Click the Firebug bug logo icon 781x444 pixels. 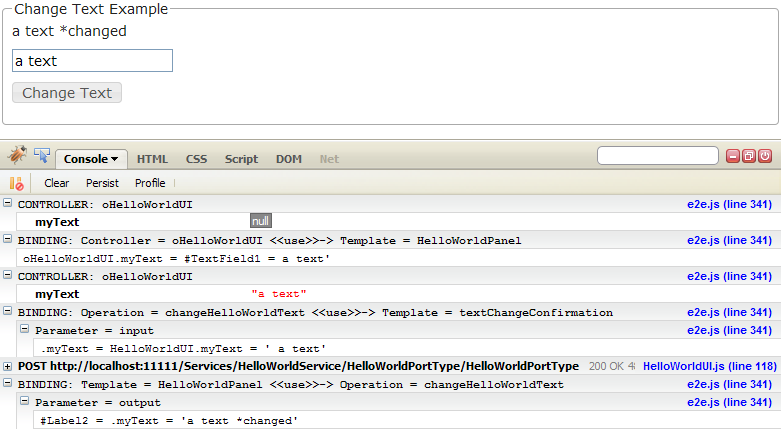[17, 156]
